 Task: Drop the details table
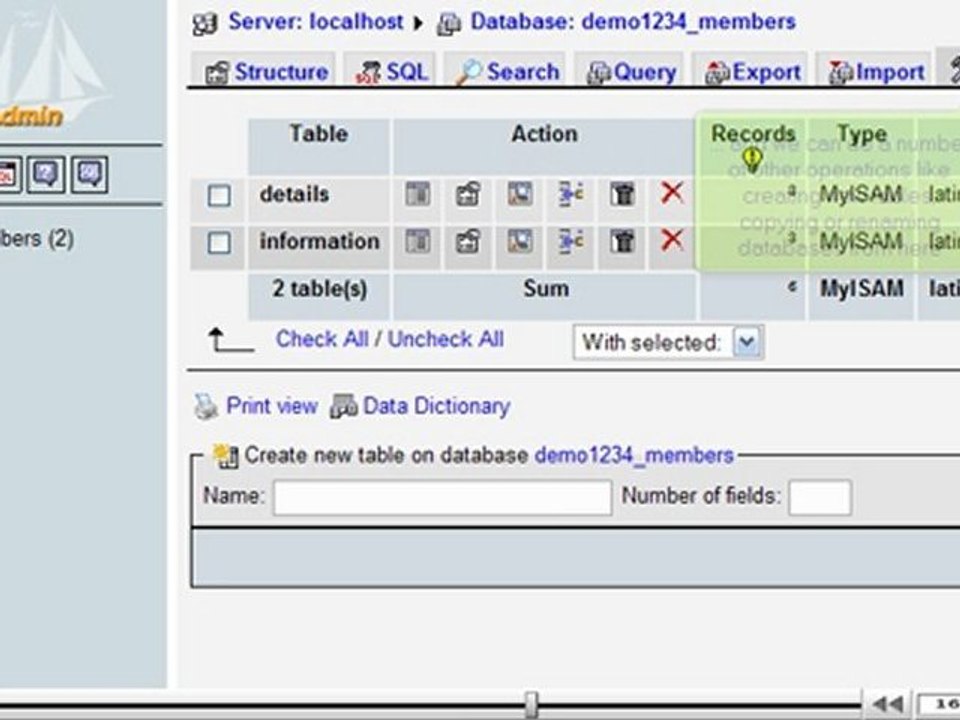(x=672, y=193)
